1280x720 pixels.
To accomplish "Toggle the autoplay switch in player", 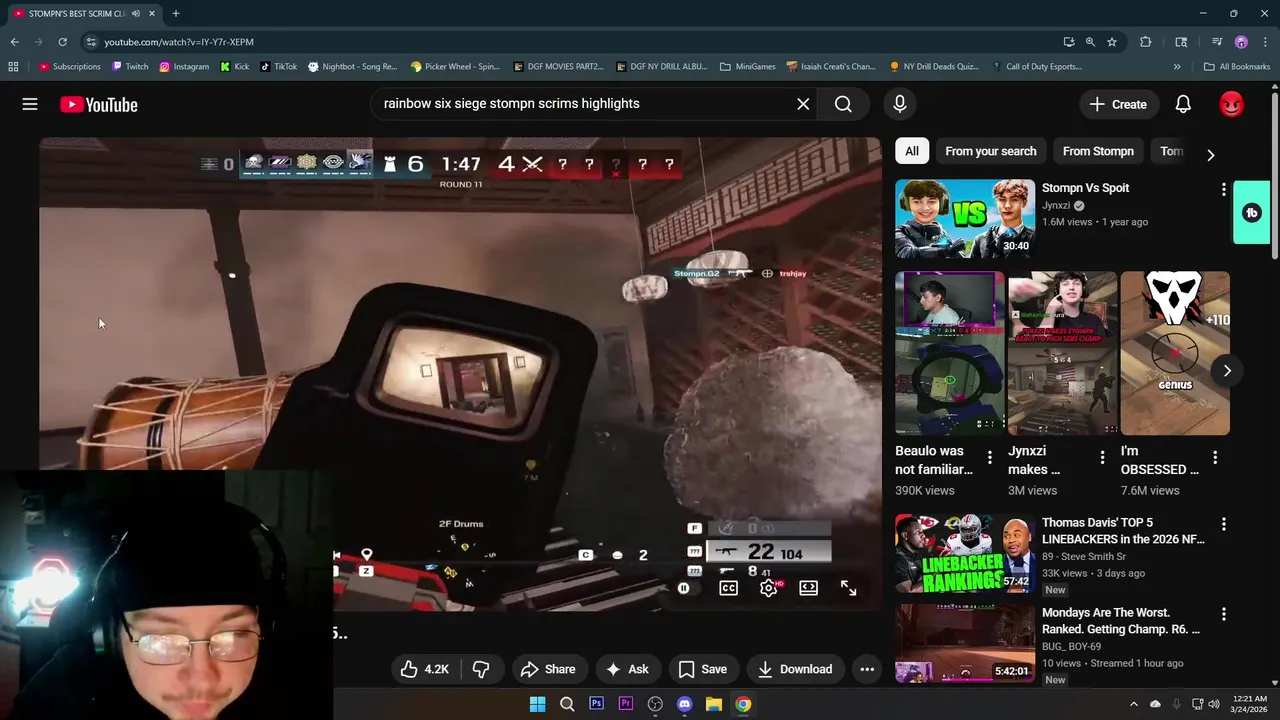I will (x=684, y=588).
